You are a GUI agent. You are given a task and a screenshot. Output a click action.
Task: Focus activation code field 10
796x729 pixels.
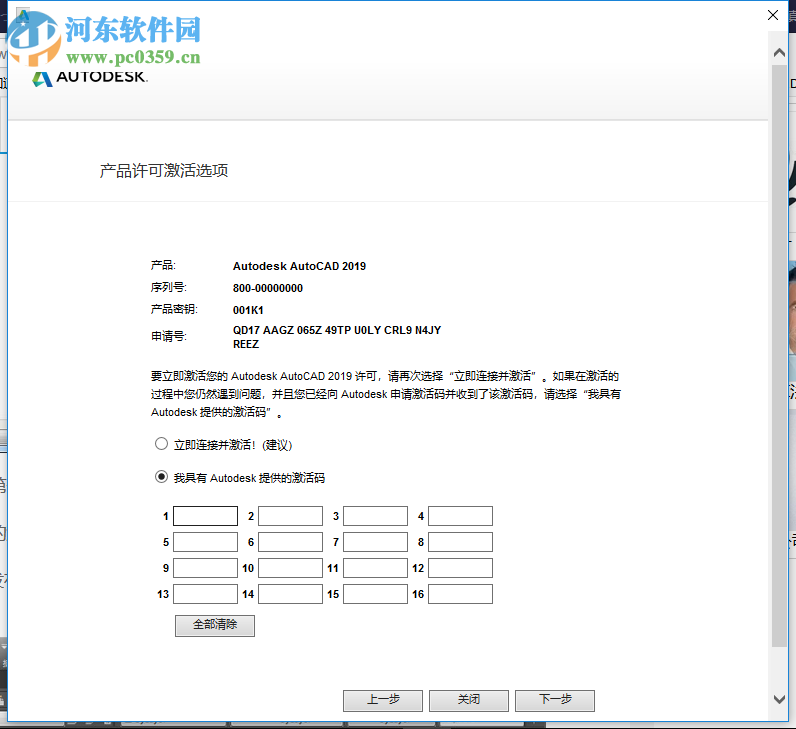pyautogui.click(x=290, y=568)
